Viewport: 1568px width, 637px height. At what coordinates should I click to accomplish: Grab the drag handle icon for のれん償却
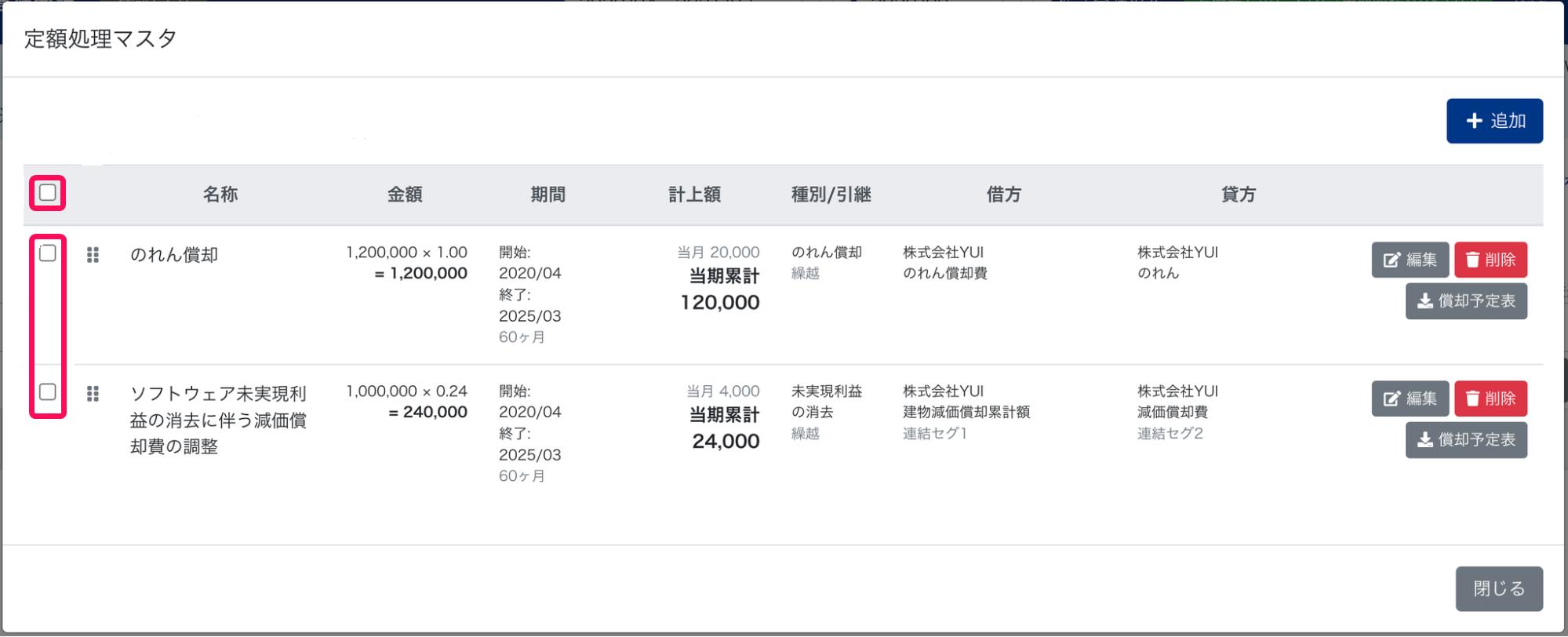tap(93, 255)
